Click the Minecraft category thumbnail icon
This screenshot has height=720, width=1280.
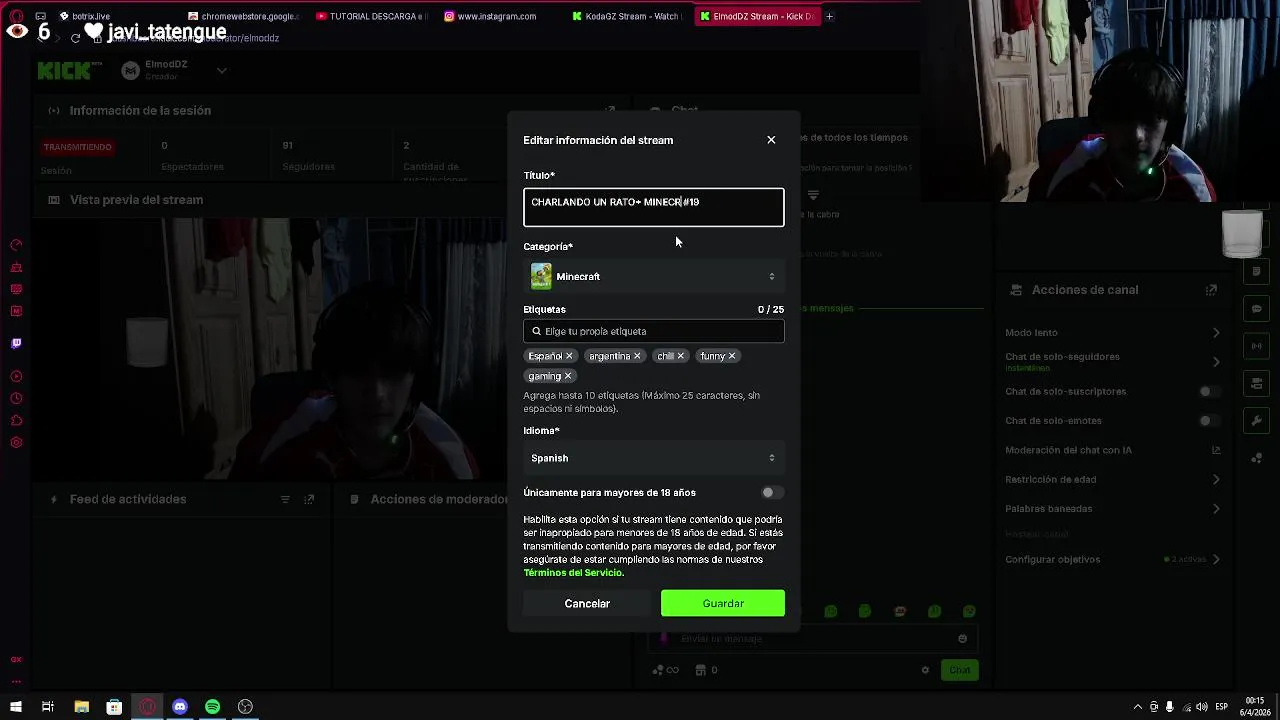coord(541,276)
